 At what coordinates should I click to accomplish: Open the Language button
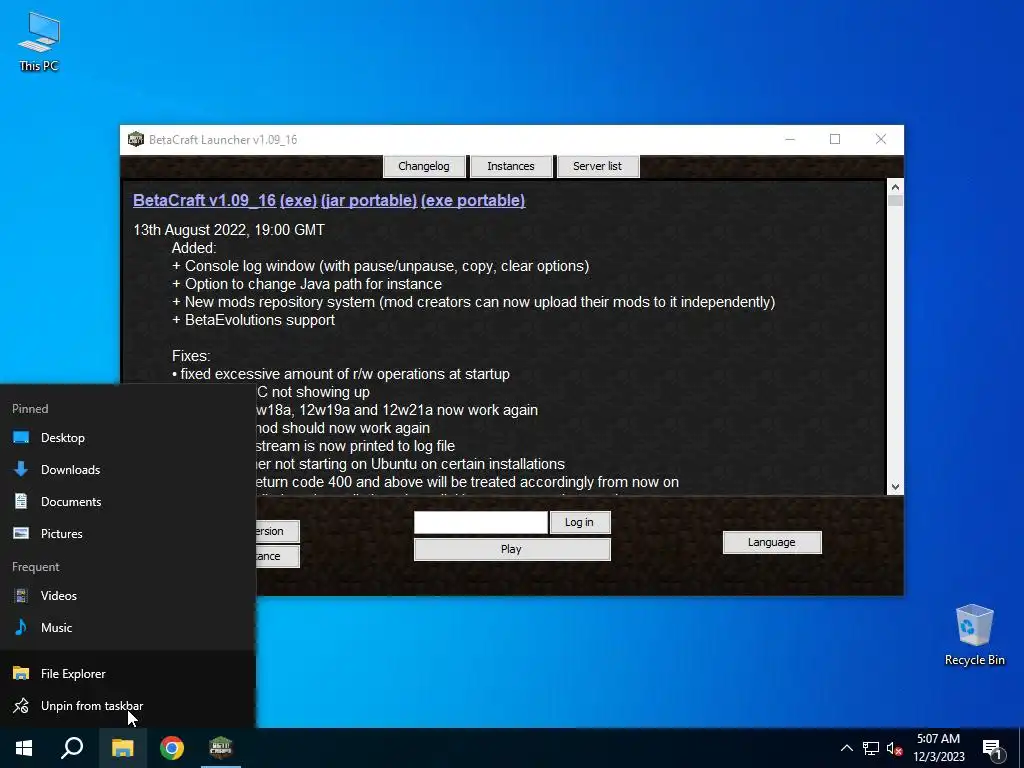pos(772,542)
